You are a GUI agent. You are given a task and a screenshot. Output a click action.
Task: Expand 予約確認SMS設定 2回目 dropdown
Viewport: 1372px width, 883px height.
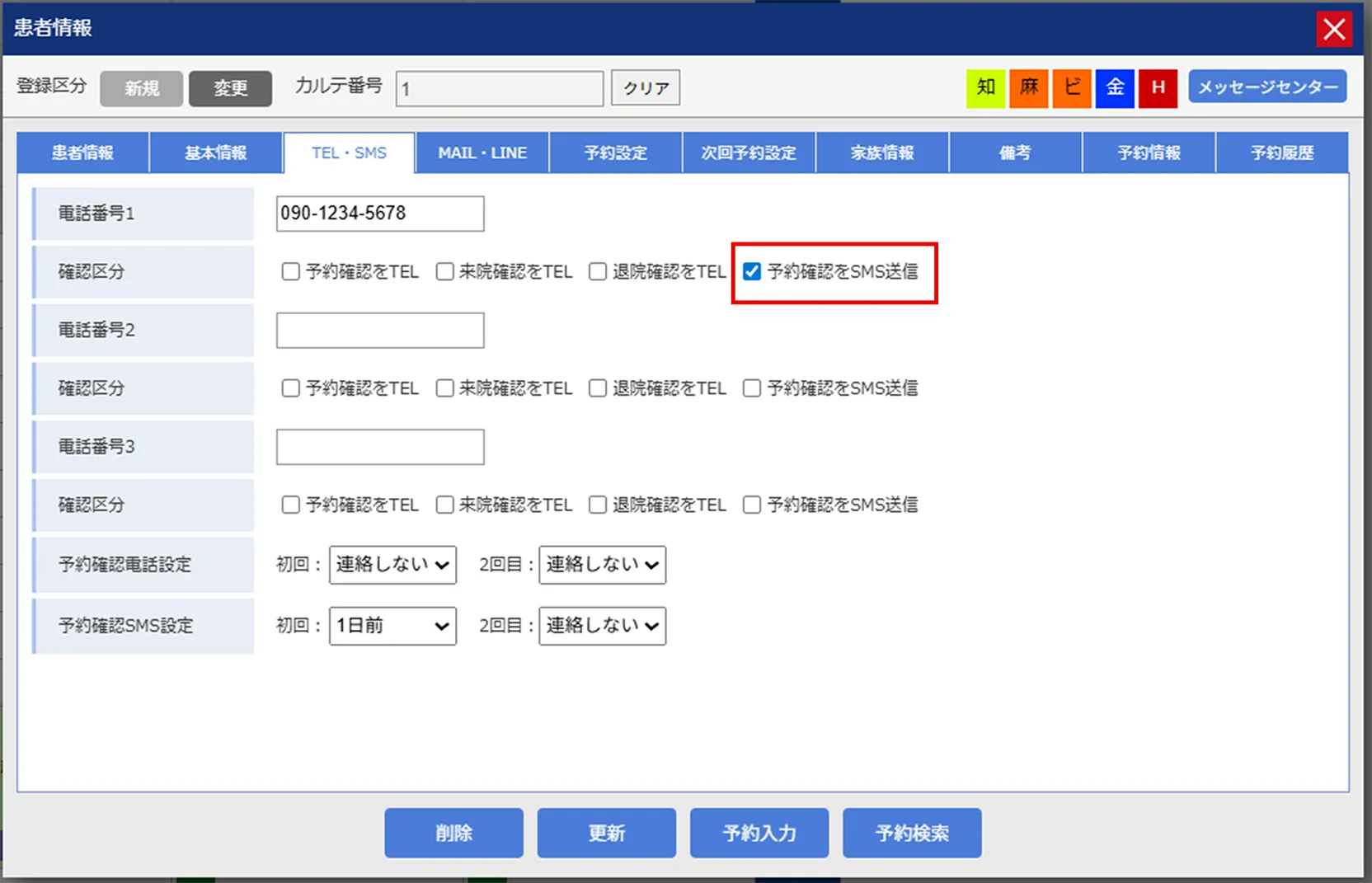tap(602, 626)
